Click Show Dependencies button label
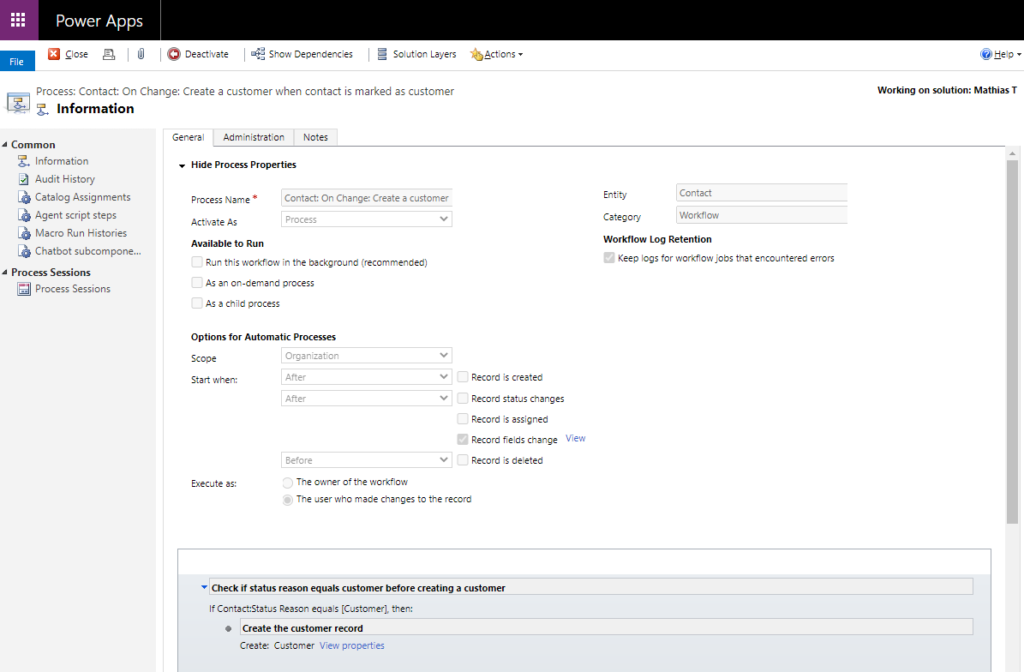 [311, 54]
